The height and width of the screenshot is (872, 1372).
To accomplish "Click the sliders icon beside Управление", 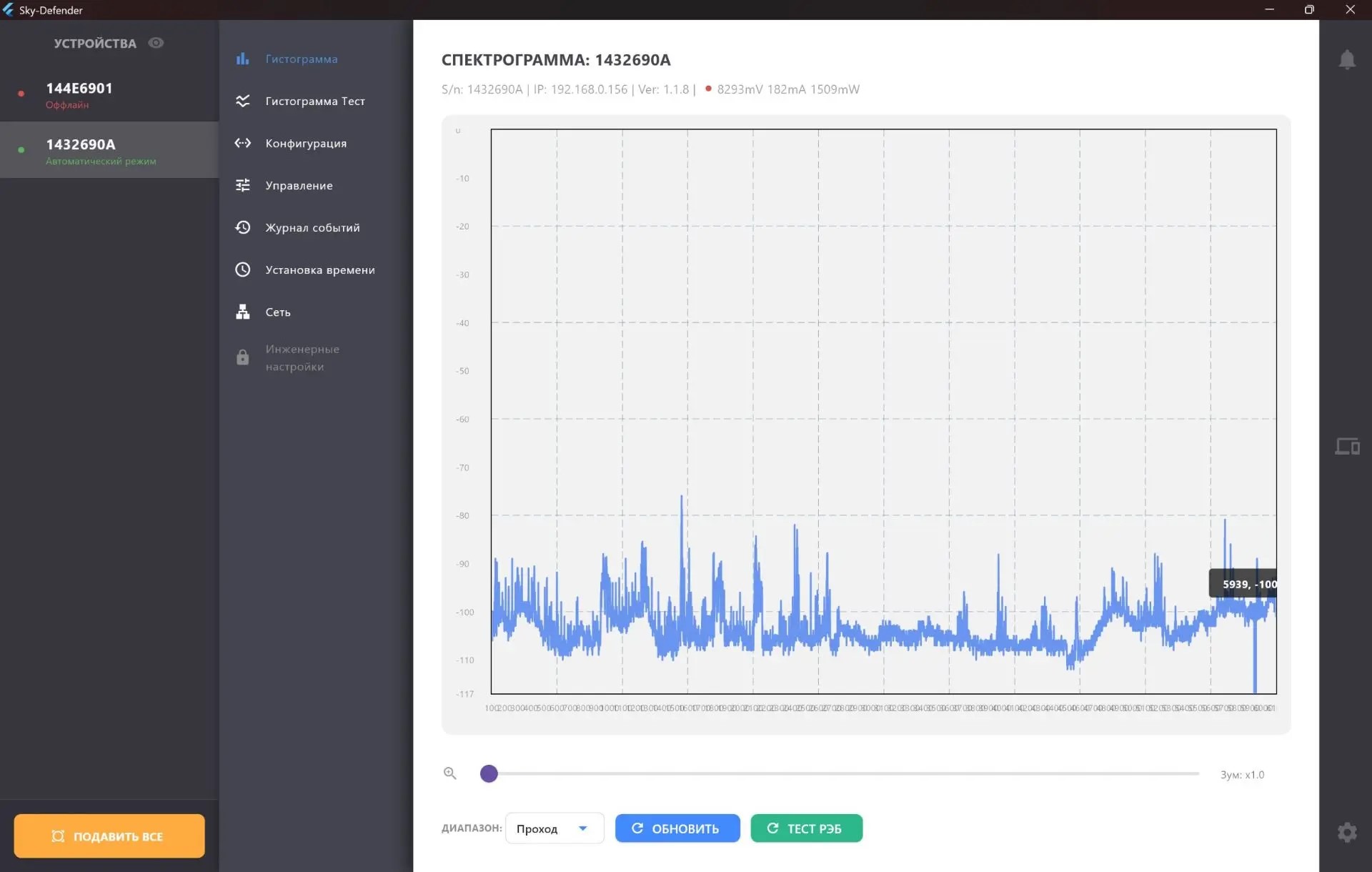I will (x=243, y=185).
